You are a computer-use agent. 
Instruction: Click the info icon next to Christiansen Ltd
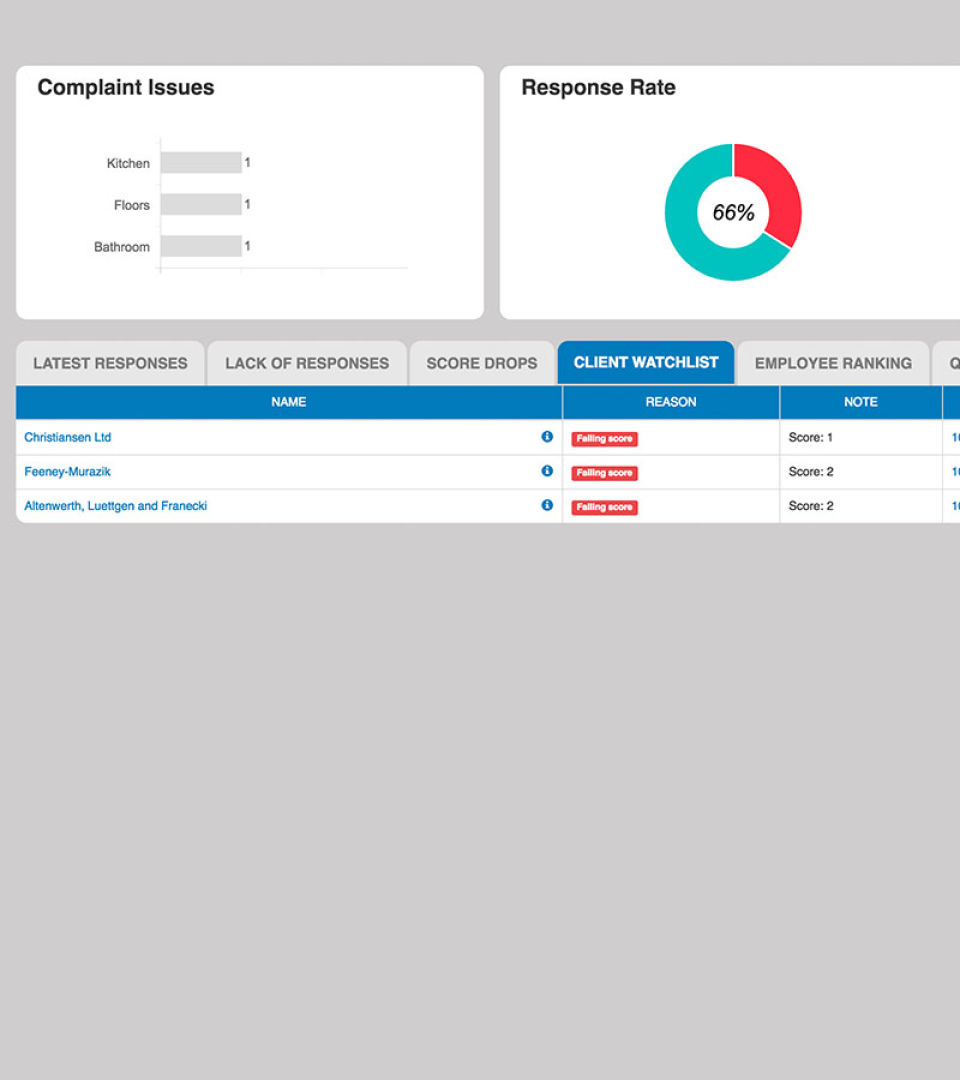tap(547, 437)
